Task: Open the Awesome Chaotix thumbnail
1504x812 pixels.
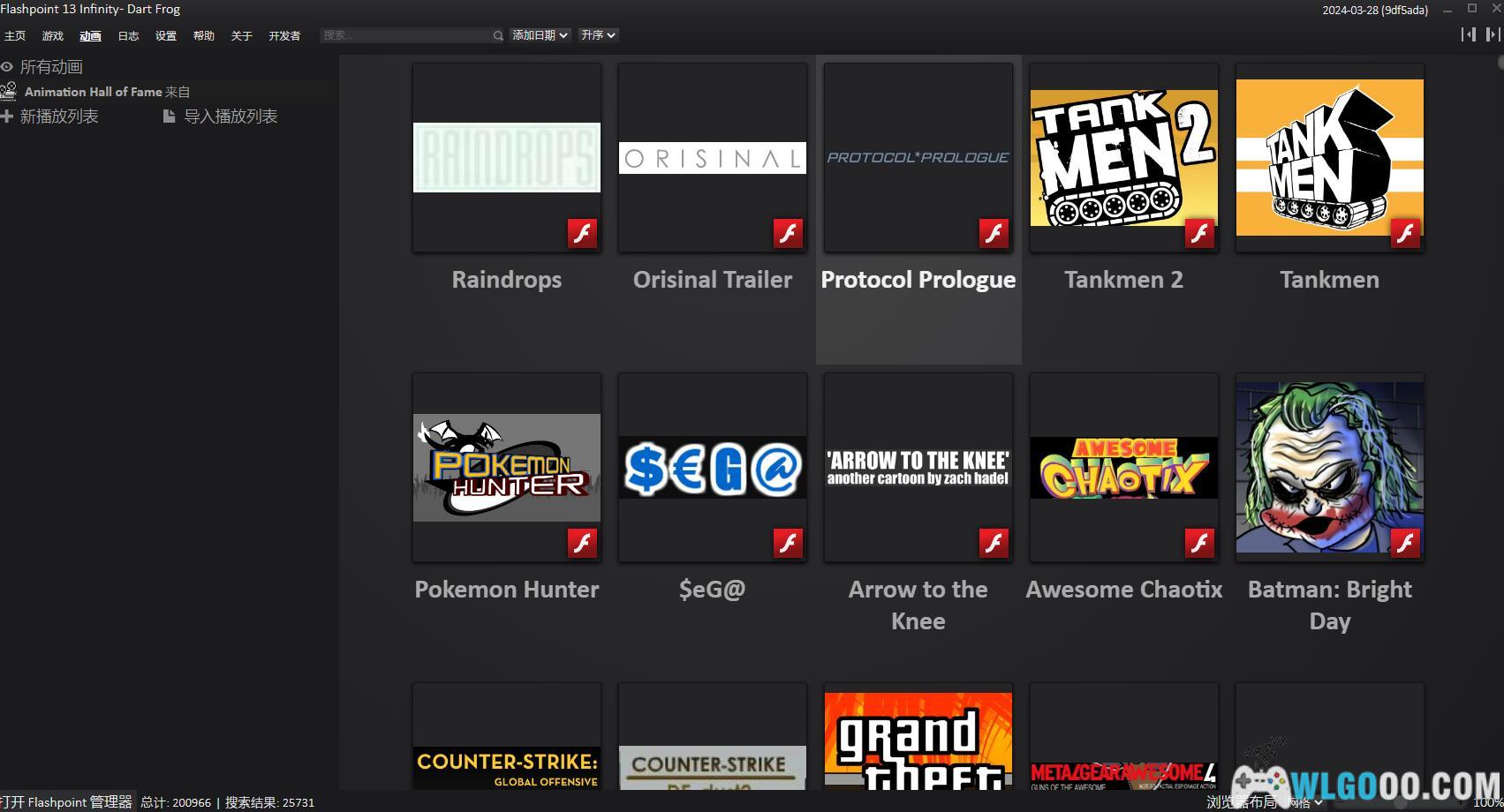Action: tap(1124, 467)
